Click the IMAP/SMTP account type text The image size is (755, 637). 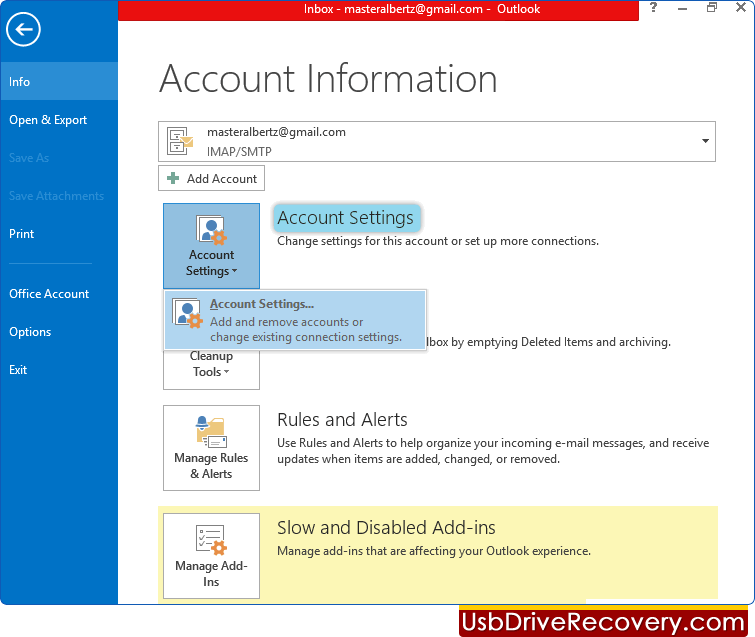pyautogui.click(x=239, y=152)
